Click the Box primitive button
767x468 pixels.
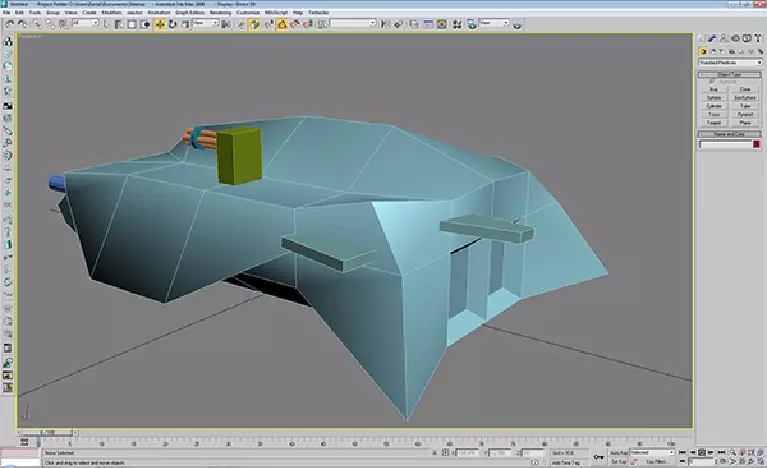click(714, 88)
